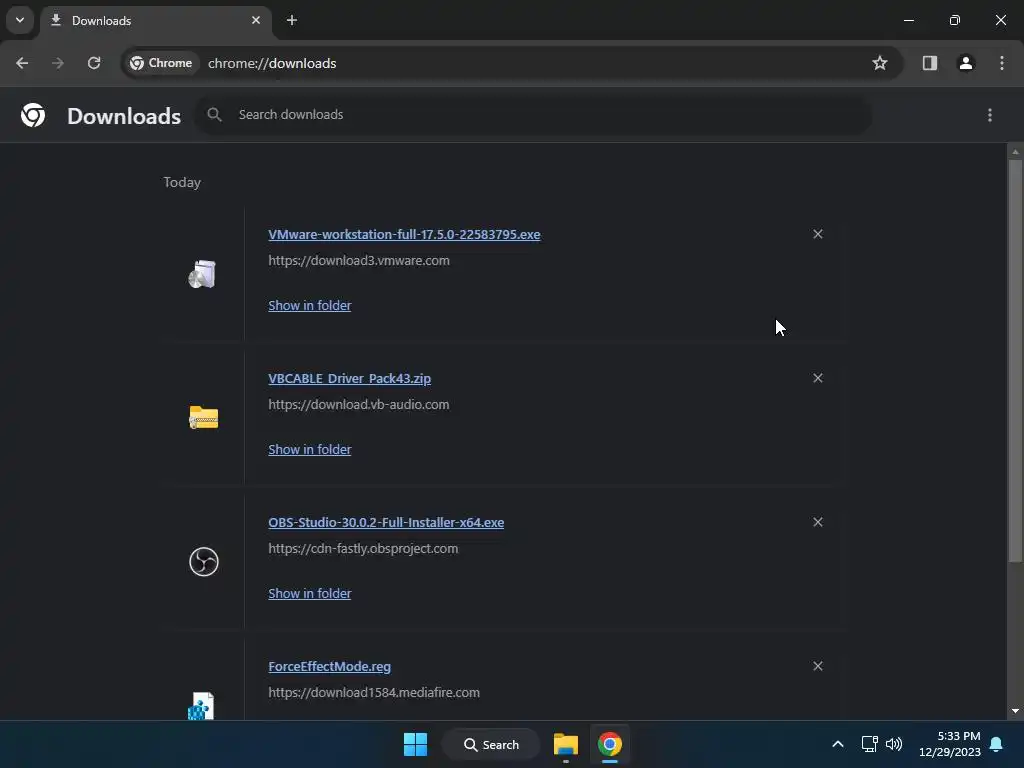1024x768 pixels.
Task: Show VMware download in folder
Action: (310, 306)
